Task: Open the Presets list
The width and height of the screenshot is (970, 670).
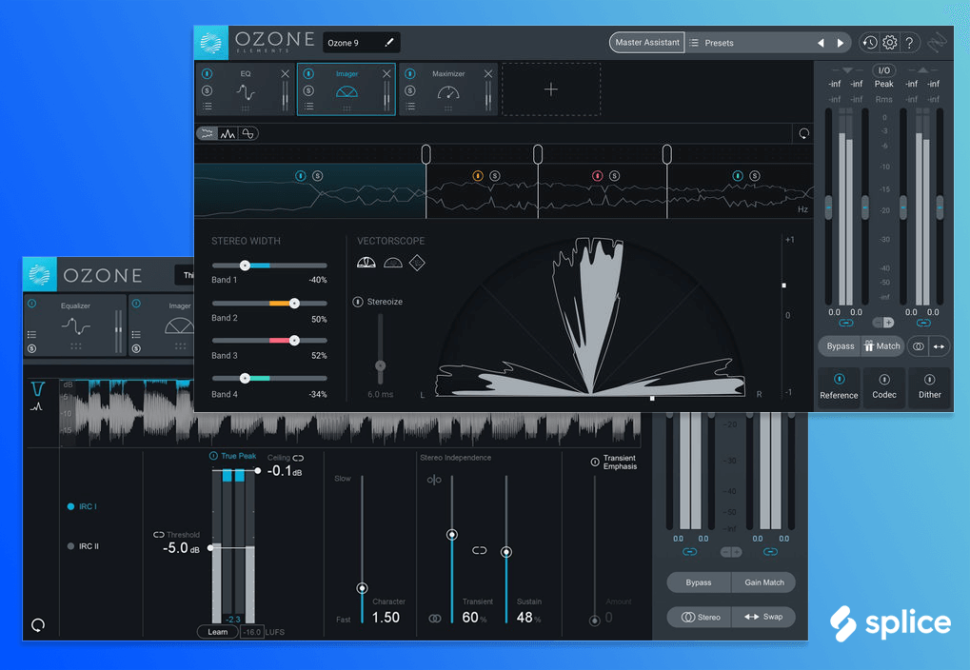Action: pos(745,43)
